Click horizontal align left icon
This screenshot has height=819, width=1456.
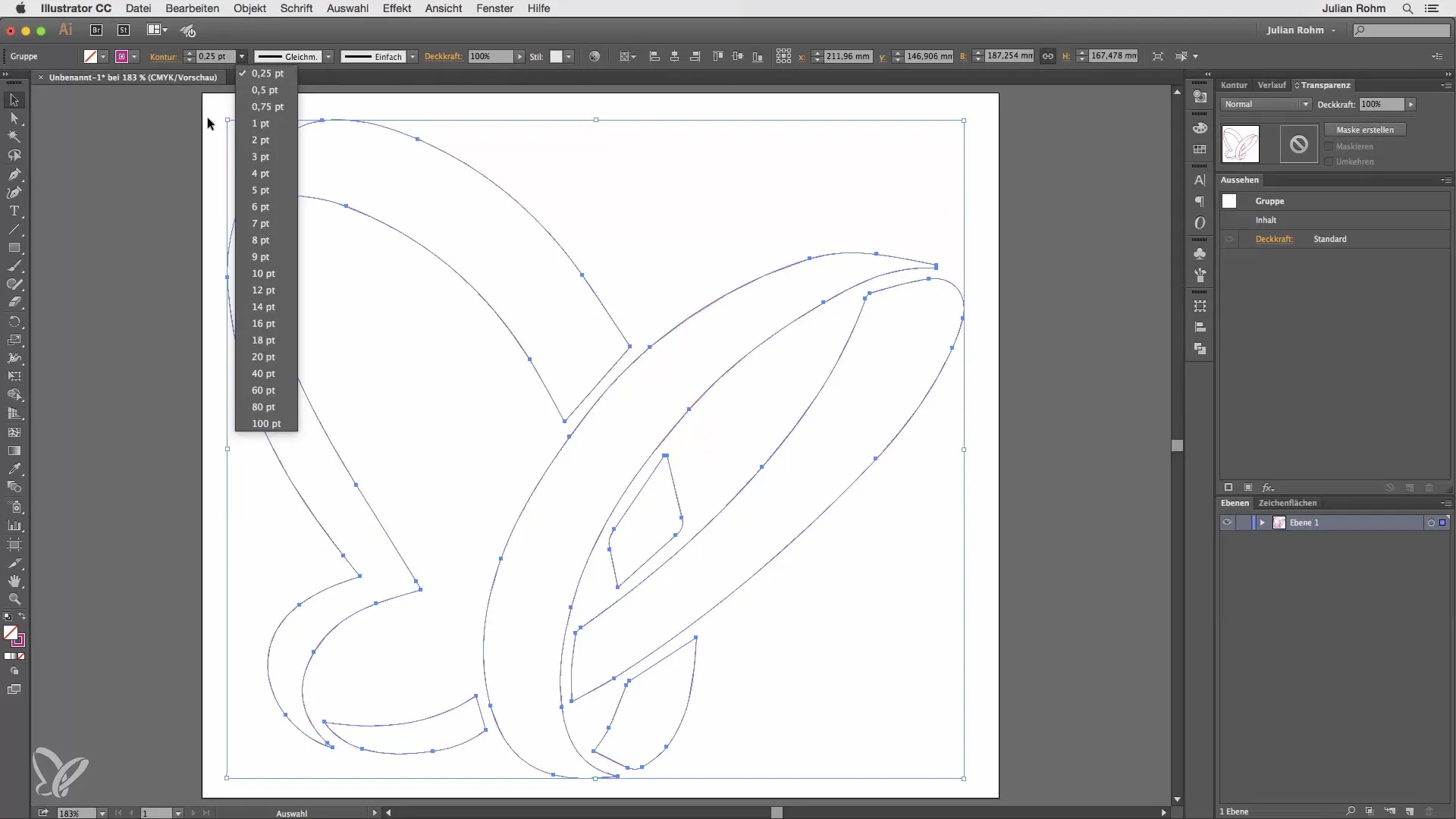[654, 56]
